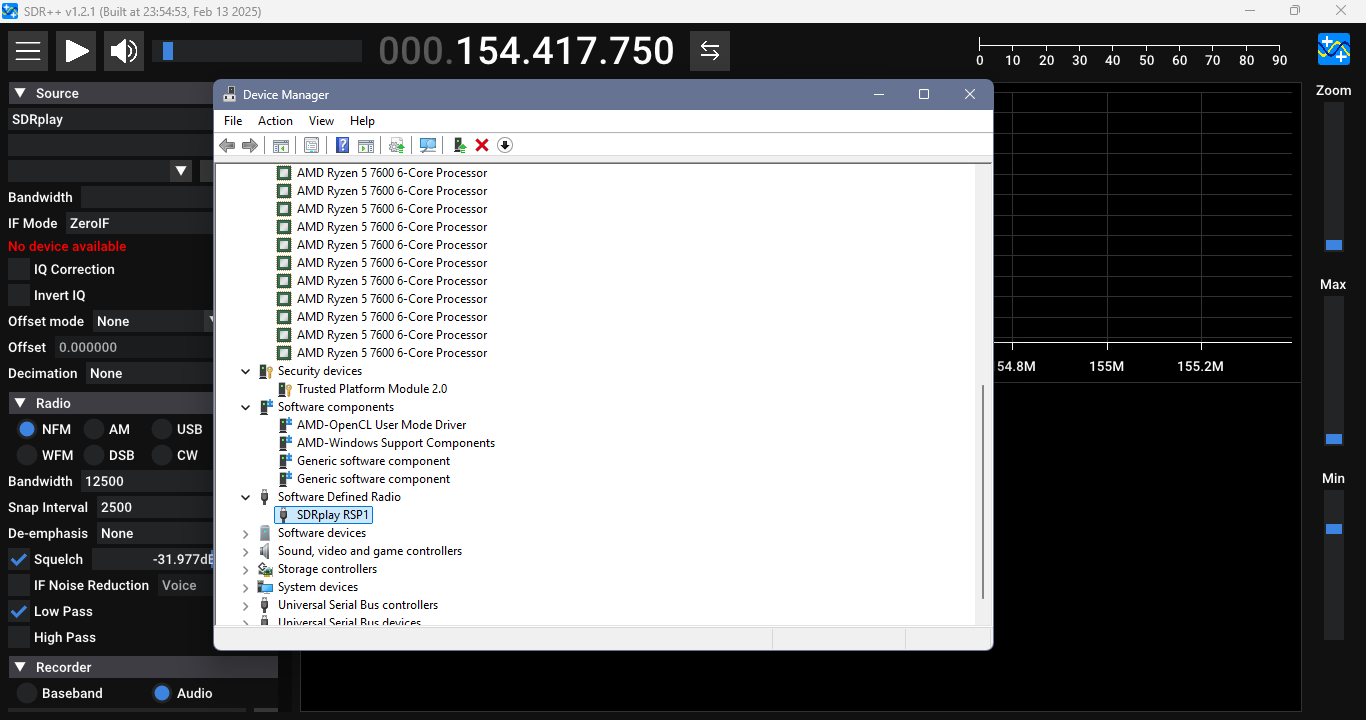This screenshot has width=1366, height=720.
Task: Collapse the Recorder section header
Action: pos(143,667)
